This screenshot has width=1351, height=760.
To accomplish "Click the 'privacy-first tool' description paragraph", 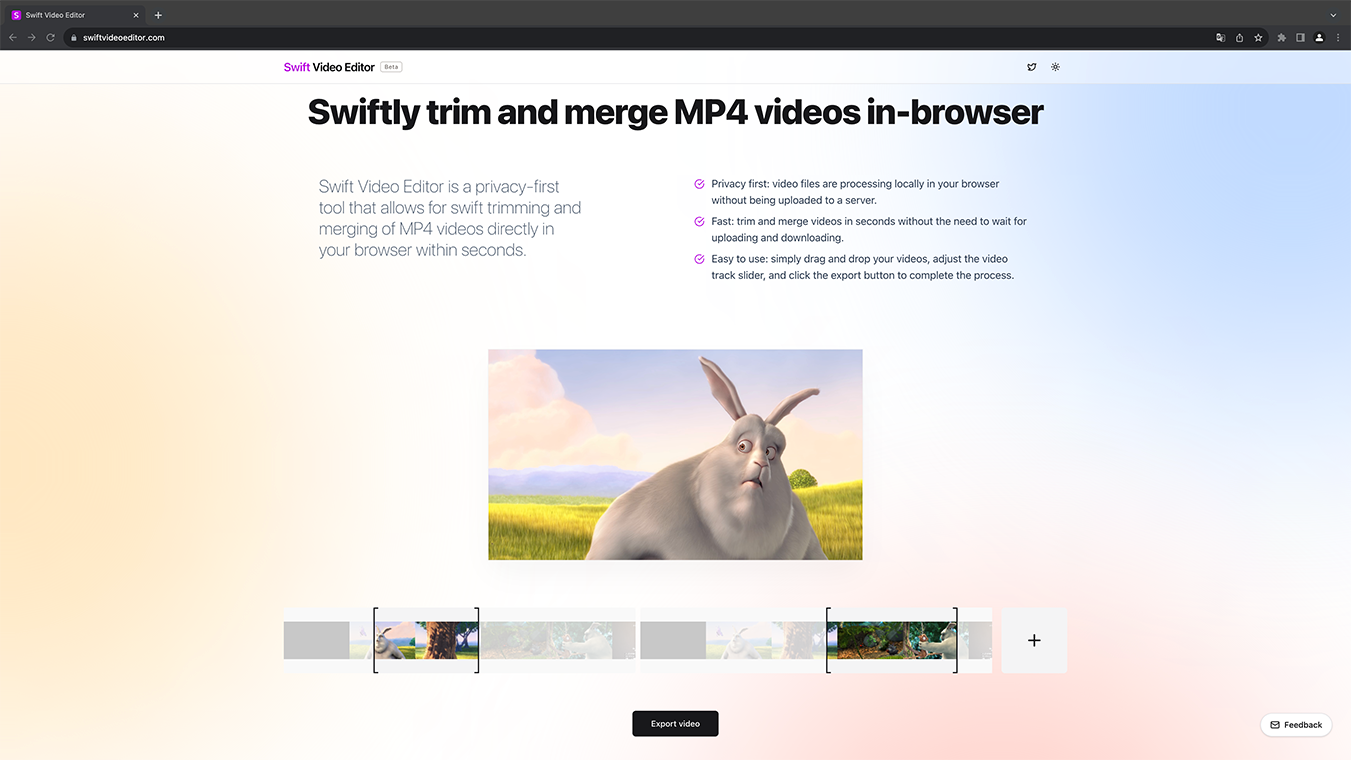I will [450, 218].
